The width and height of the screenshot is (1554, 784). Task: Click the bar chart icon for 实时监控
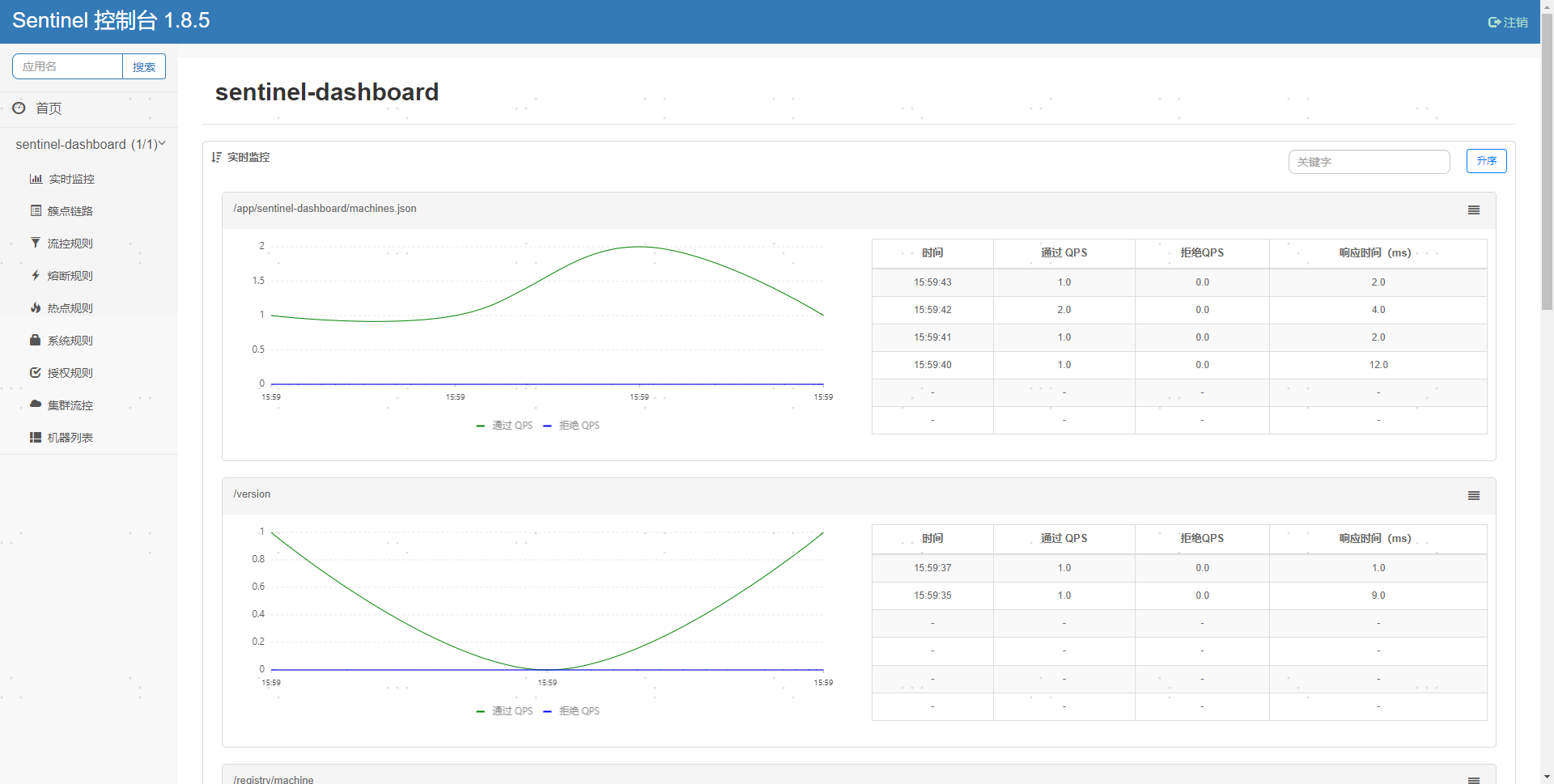[36, 179]
